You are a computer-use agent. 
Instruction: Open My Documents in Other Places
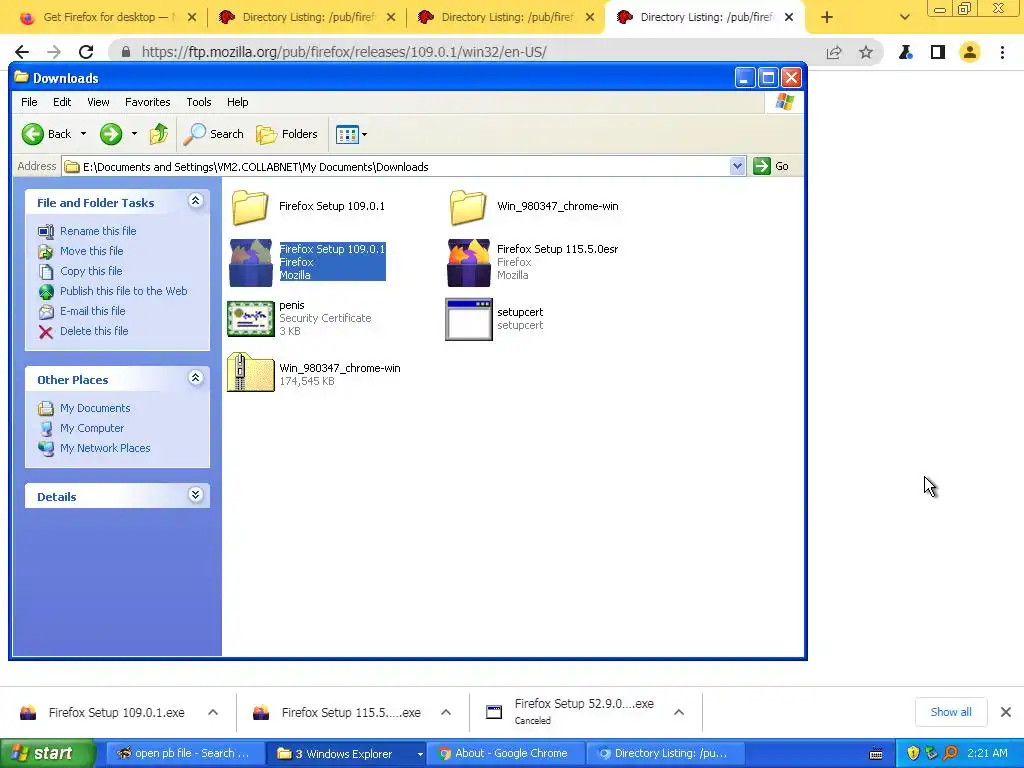coord(95,408)
